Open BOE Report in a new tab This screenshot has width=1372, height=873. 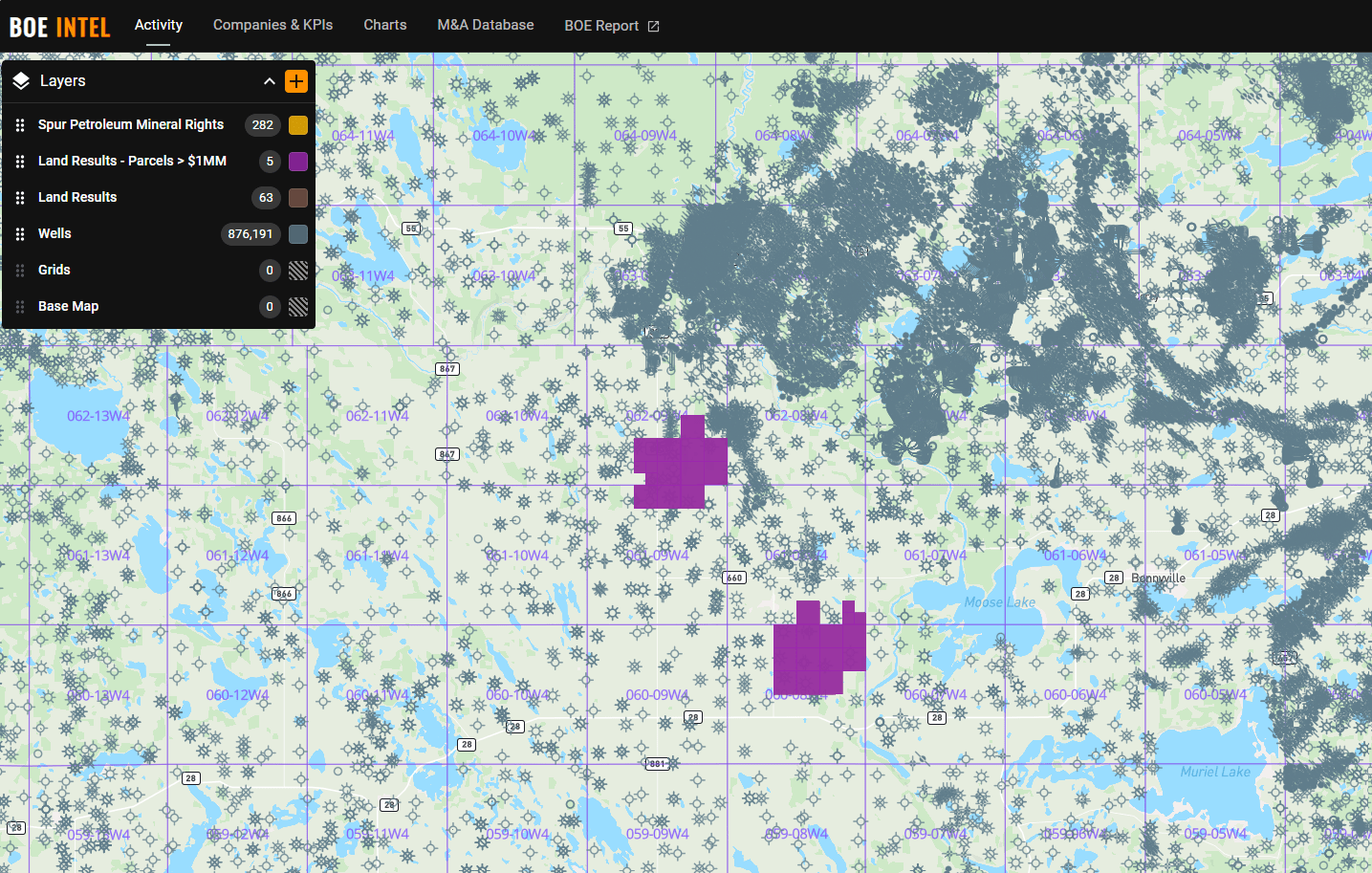[x=603, y=25]
